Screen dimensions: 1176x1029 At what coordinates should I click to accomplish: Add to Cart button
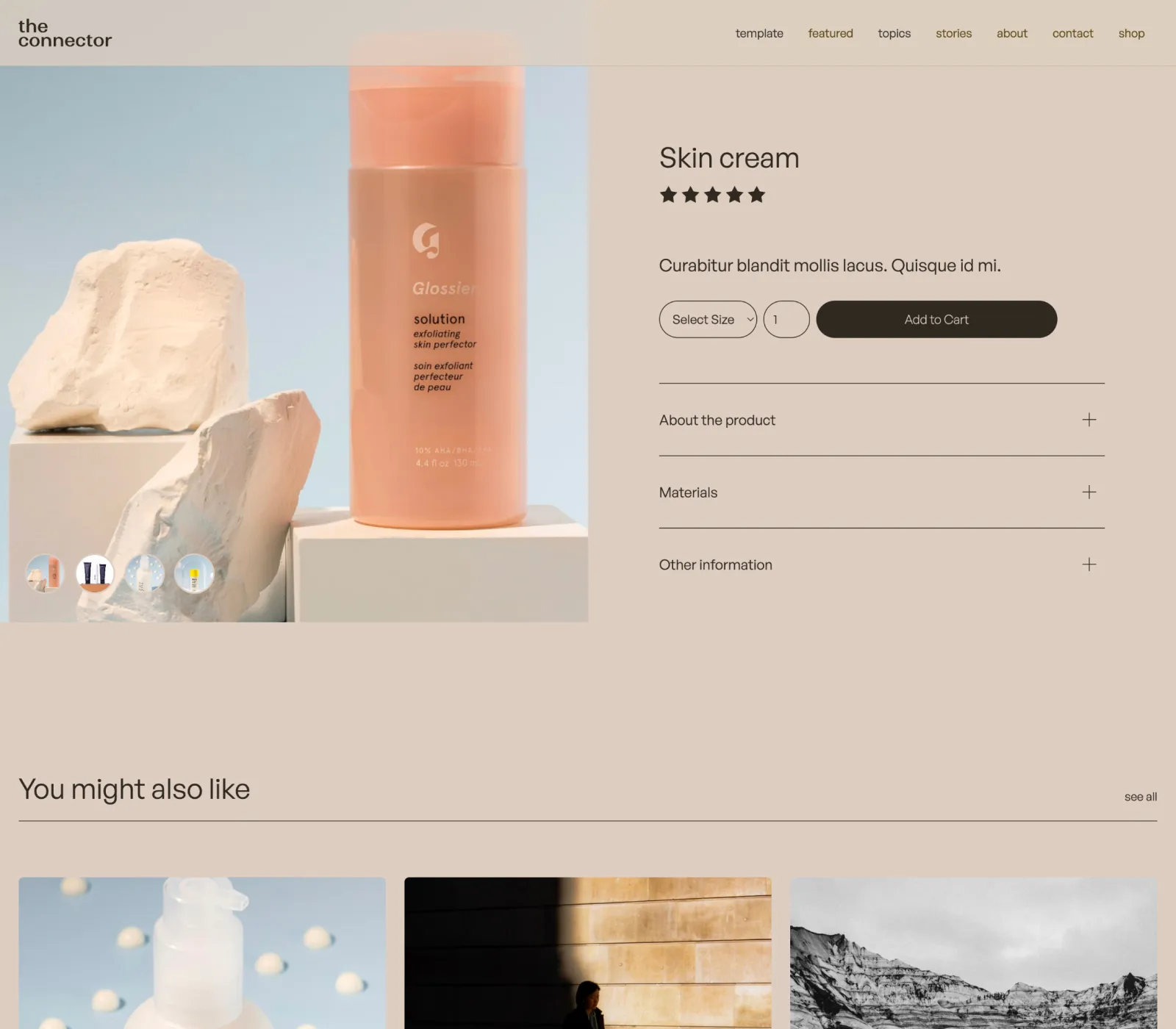936,319
